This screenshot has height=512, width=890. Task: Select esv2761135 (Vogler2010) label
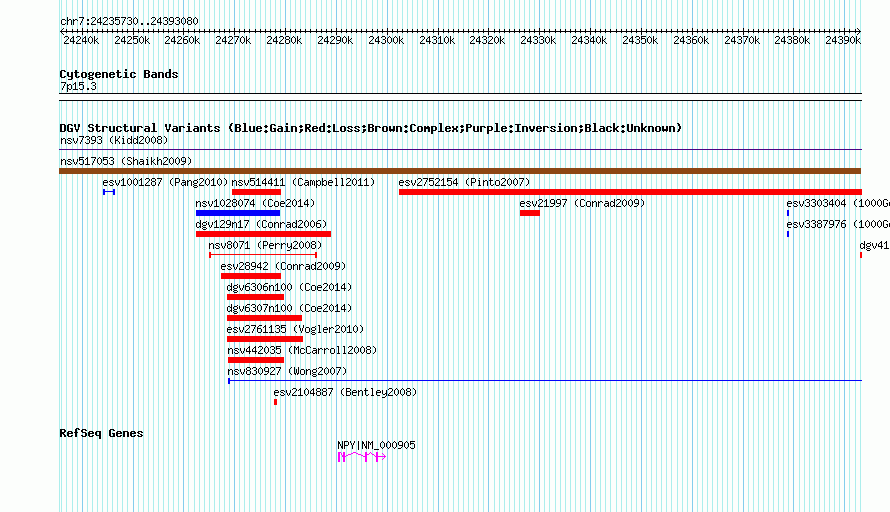(x=295, y=329)
